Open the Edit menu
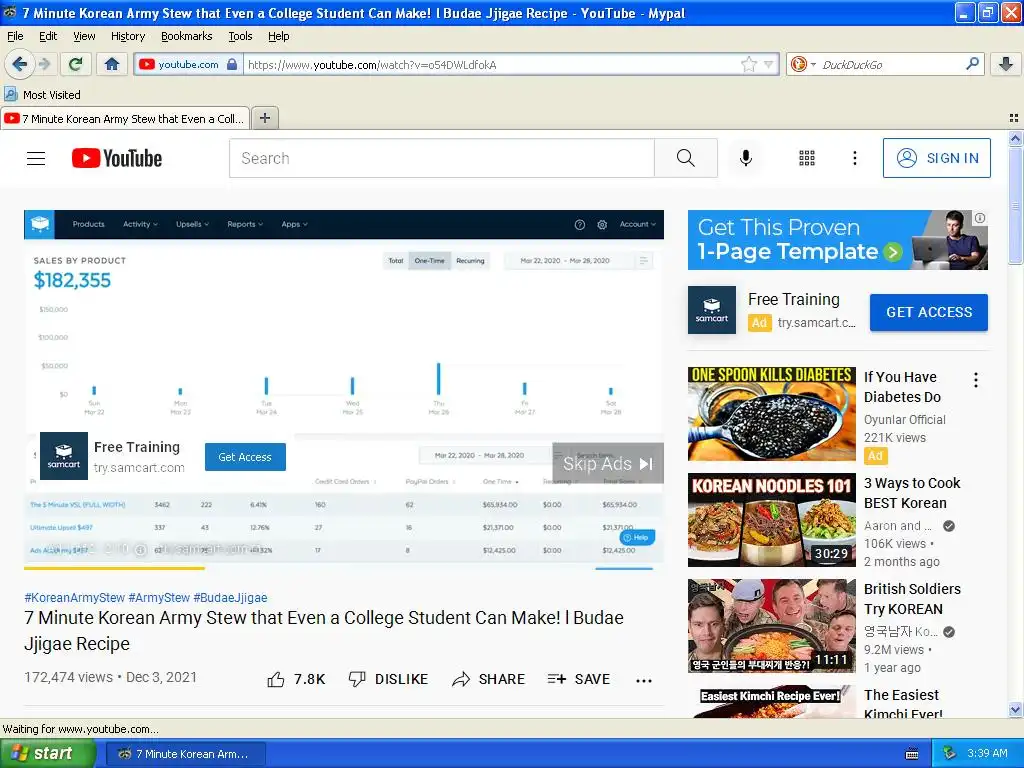This screenshot has width=1024, height=768. pyautogui.click(x=48, y=36)
